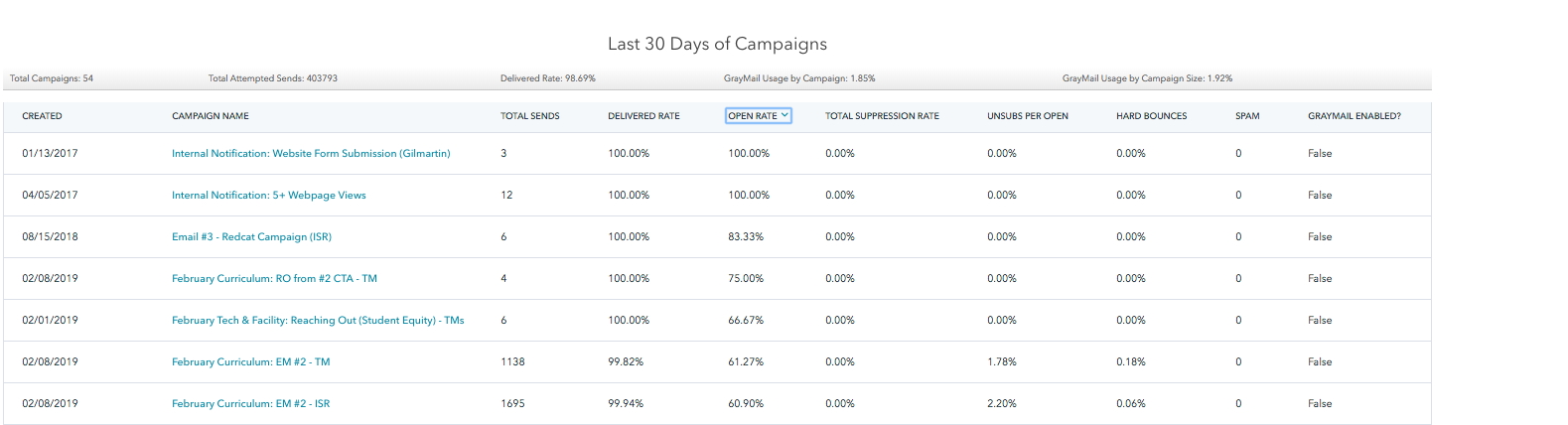Screen dimensions: 1568x425
Task: Click the Graymail Enabled? column header
Action: pyautogui.click(x=1354, y=116)
